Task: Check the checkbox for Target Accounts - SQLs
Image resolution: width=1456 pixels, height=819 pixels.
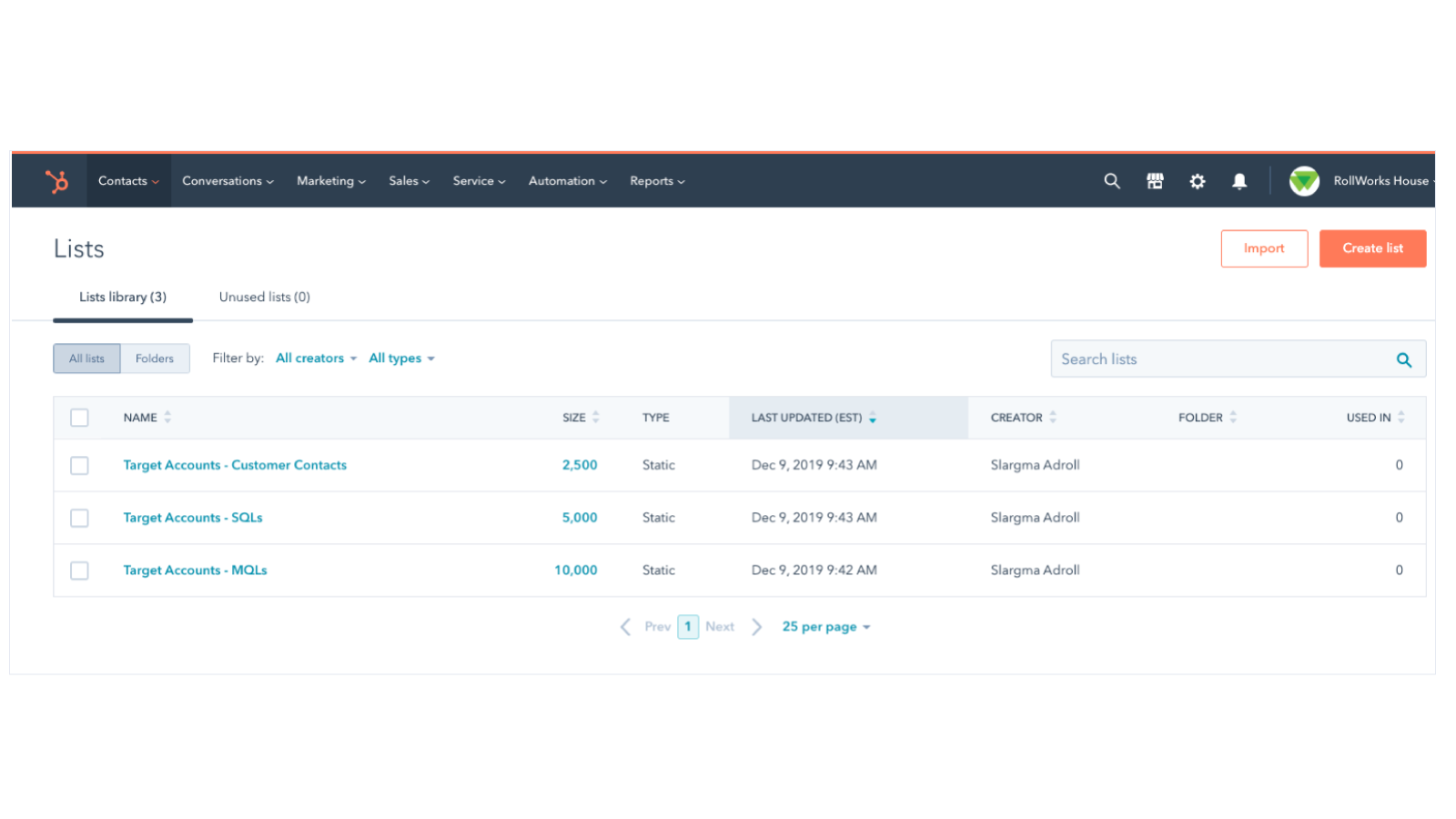Action: click(79, 517)
